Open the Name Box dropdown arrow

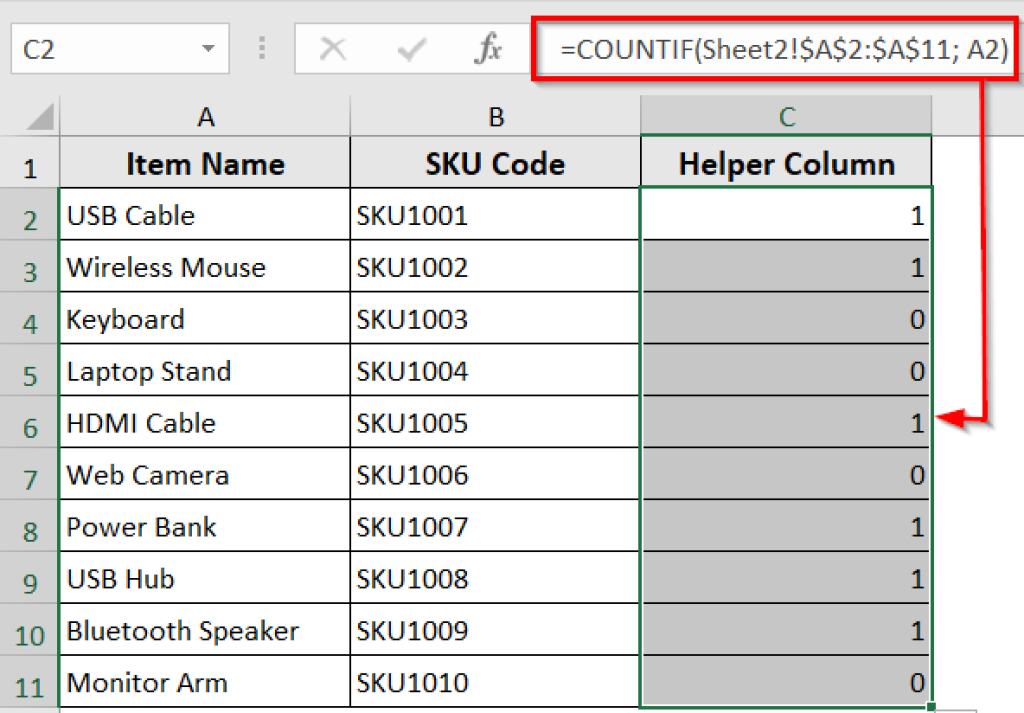pyautogui.click(x=208, y=48)
